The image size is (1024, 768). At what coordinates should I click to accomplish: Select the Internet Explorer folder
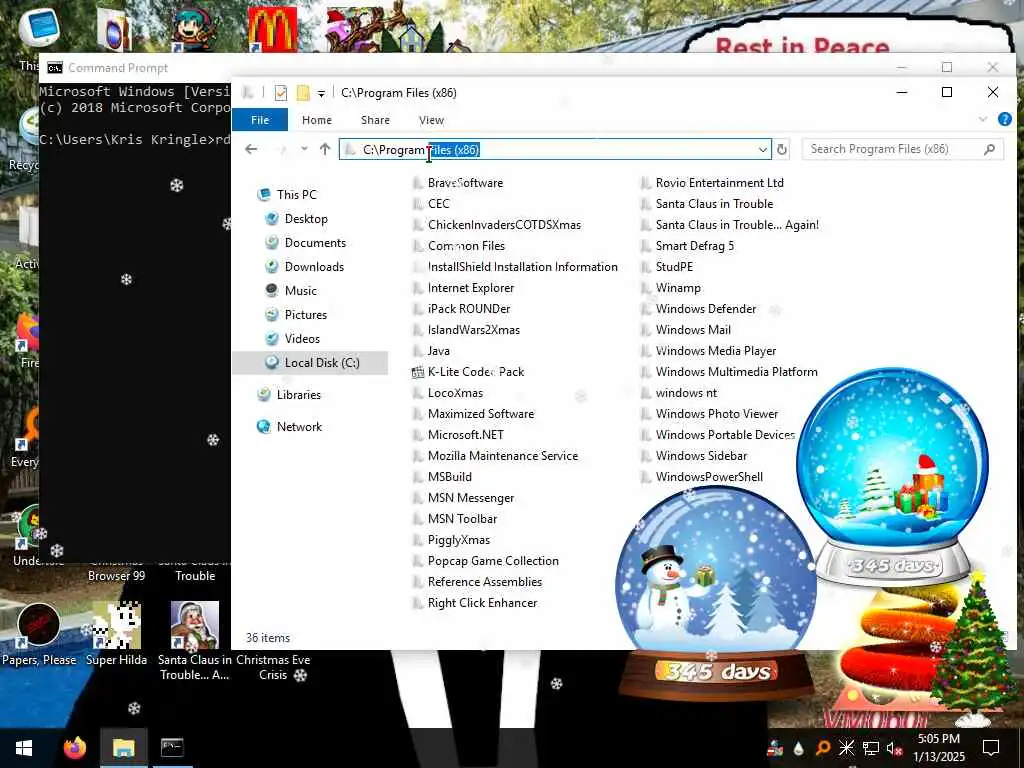tap(471, 288)
